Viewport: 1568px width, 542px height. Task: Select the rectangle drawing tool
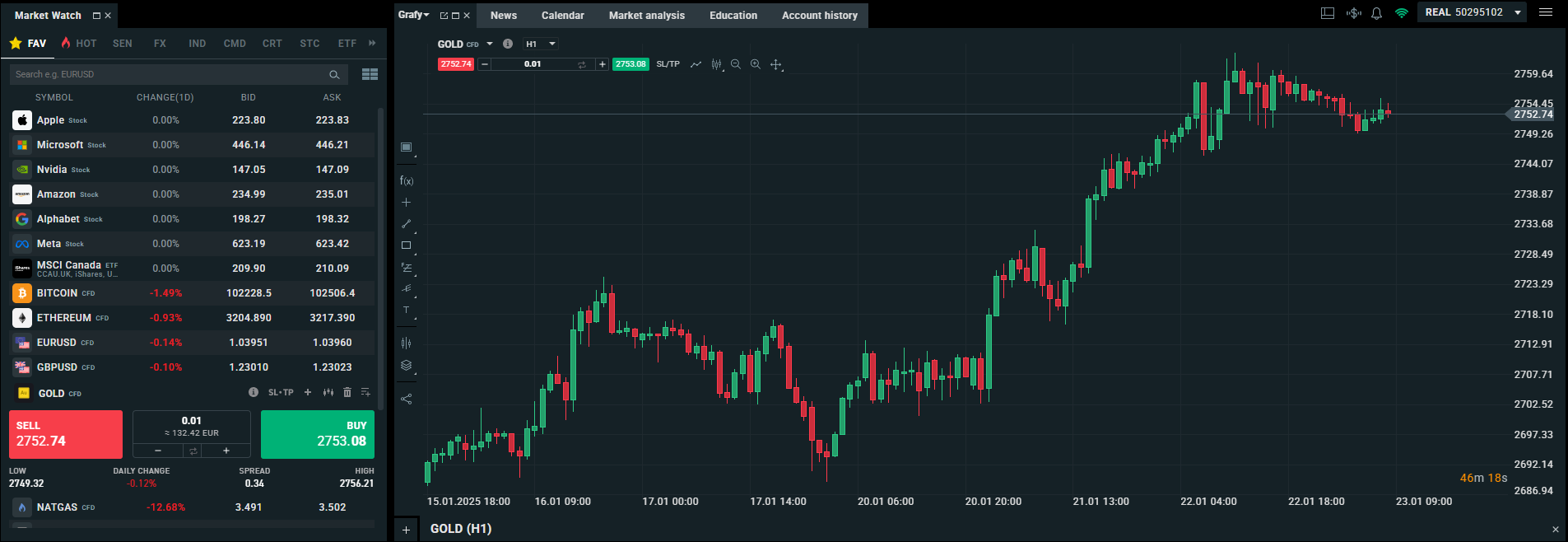[406, 245]
